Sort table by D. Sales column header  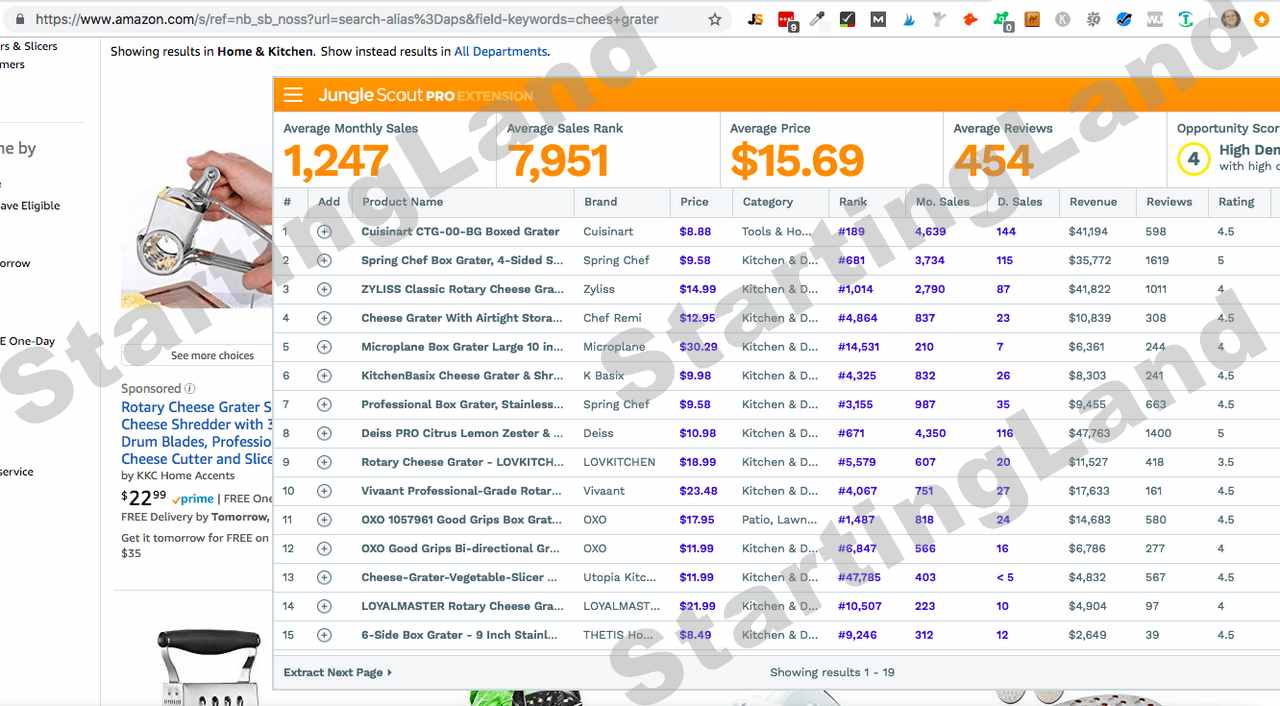point(1019,202)
